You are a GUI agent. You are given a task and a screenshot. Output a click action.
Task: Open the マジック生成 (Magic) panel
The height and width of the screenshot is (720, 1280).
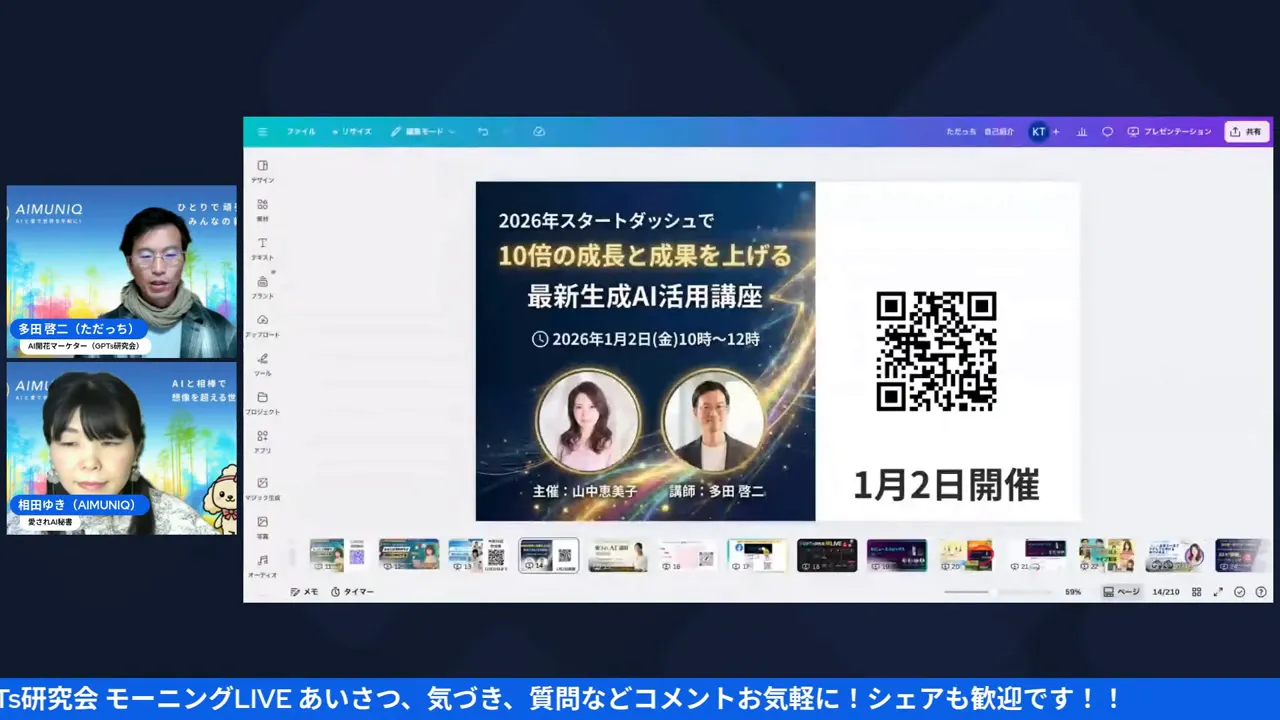coord(262,490)
